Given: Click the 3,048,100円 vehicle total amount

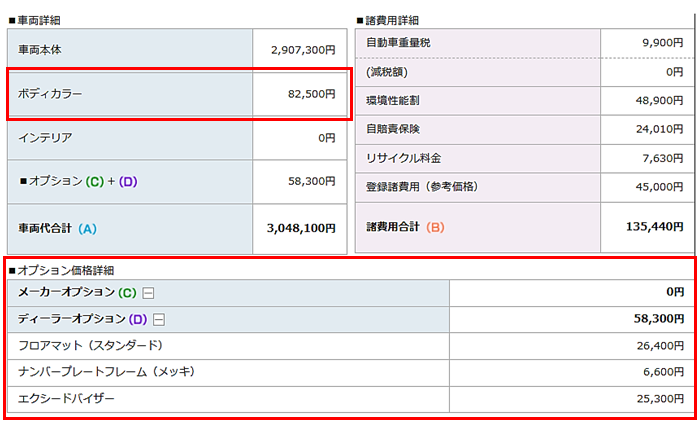Looking at the screenshot, I should [301, 229].
